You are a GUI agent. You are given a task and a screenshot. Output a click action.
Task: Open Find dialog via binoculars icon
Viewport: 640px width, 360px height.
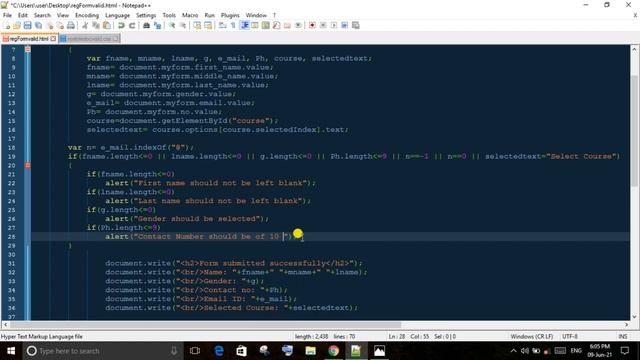(146, 26)
